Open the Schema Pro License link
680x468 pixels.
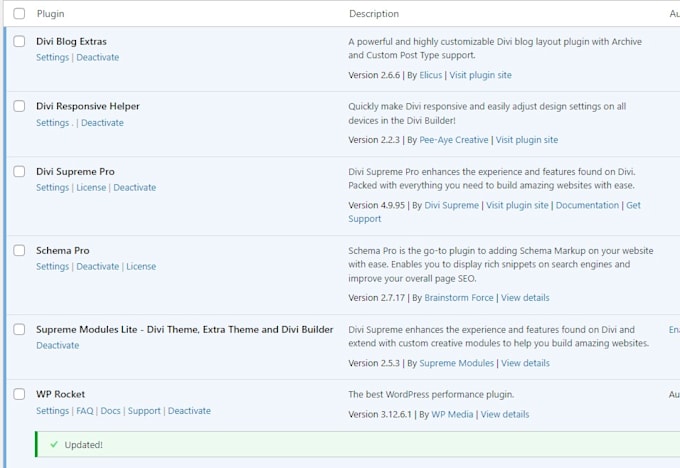click(141, 266)
